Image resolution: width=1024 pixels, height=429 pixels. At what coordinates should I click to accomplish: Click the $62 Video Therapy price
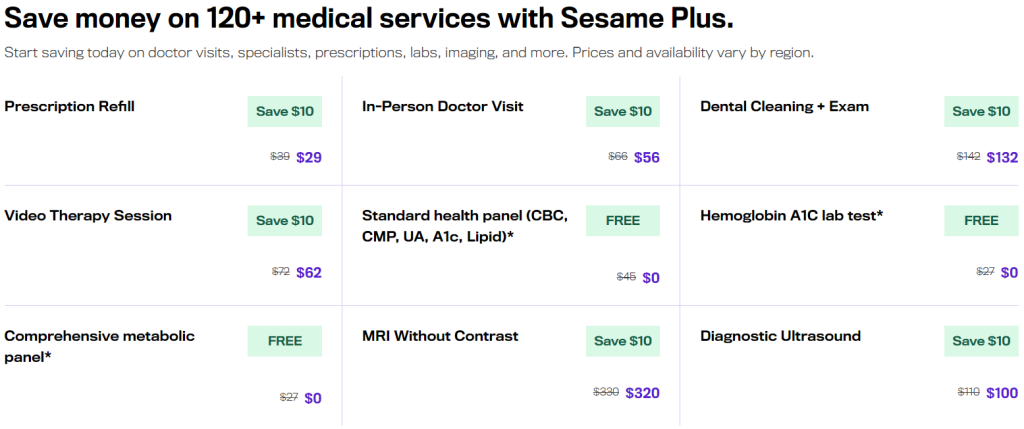click(309, 272)
